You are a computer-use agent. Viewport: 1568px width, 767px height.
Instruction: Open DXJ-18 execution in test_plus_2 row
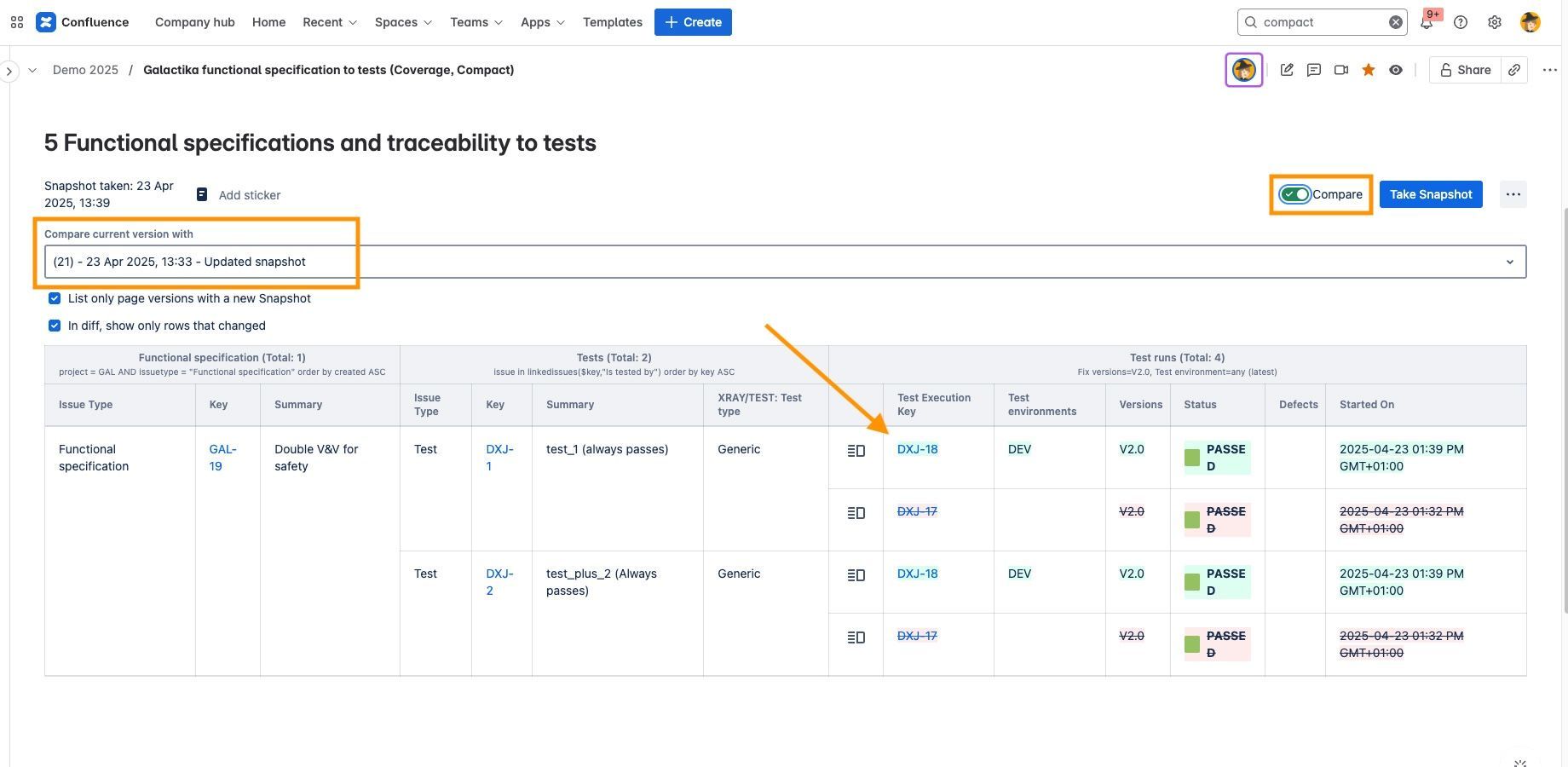917,574
